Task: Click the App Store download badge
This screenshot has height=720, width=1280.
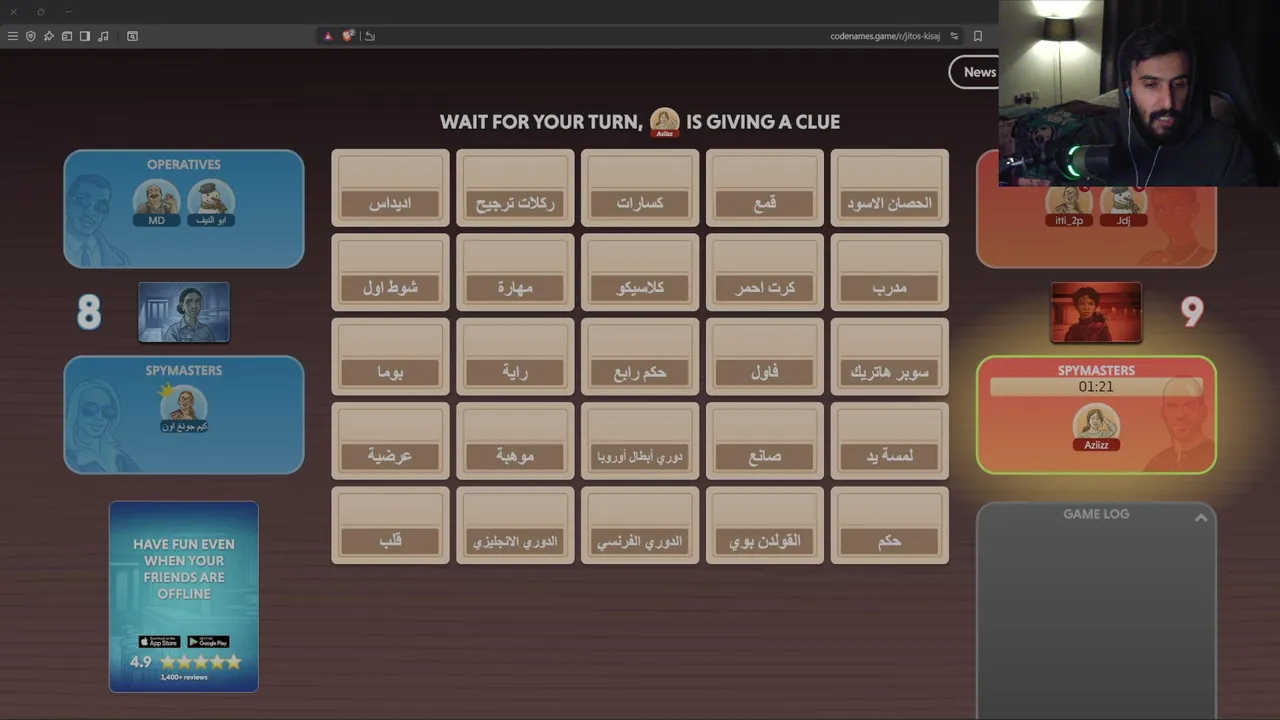Action: click(x=159, y=642)
